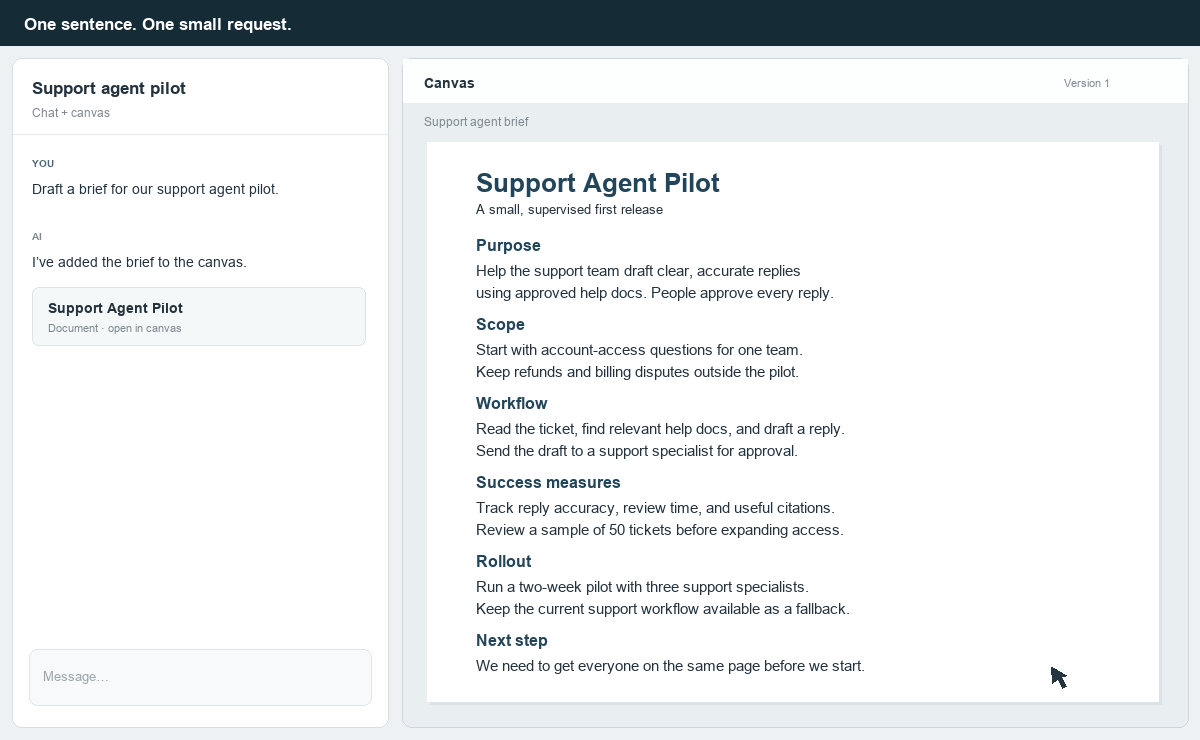Click the sentence about getting everyone on same page
1200x740 pixels.
(670, 666)
